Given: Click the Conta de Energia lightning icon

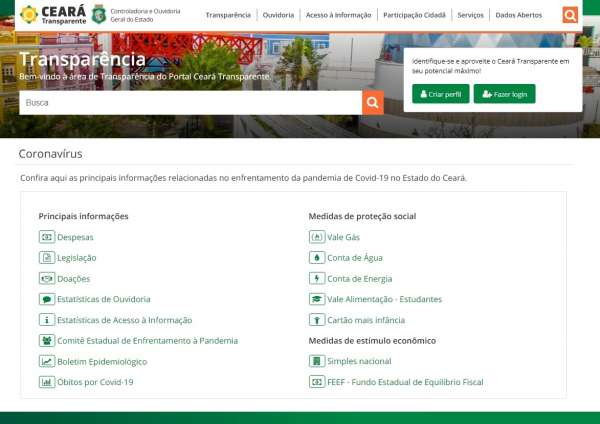Looking at the screenshot, I should (317, 278).
